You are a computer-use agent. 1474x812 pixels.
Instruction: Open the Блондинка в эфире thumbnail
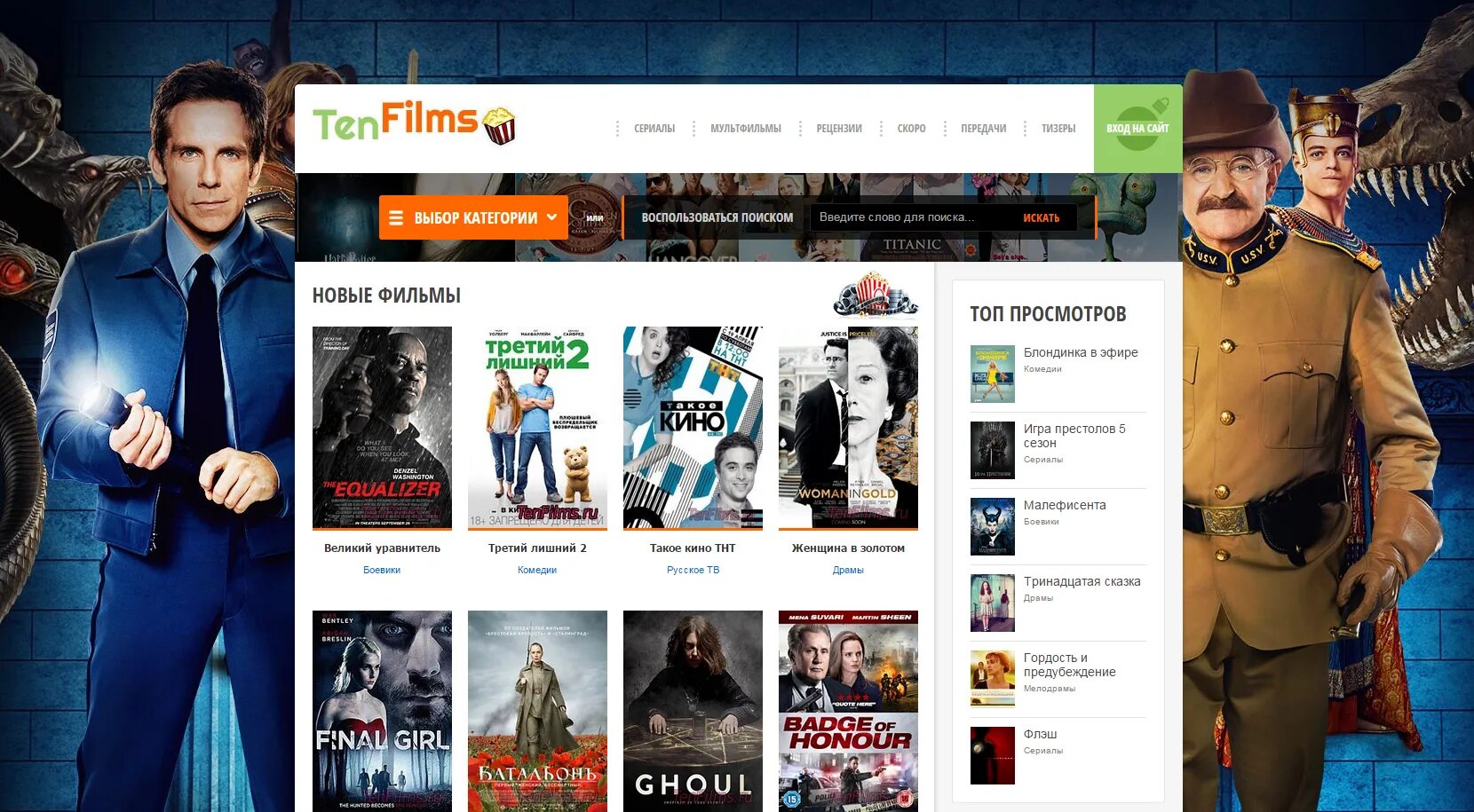pos(993,374)
